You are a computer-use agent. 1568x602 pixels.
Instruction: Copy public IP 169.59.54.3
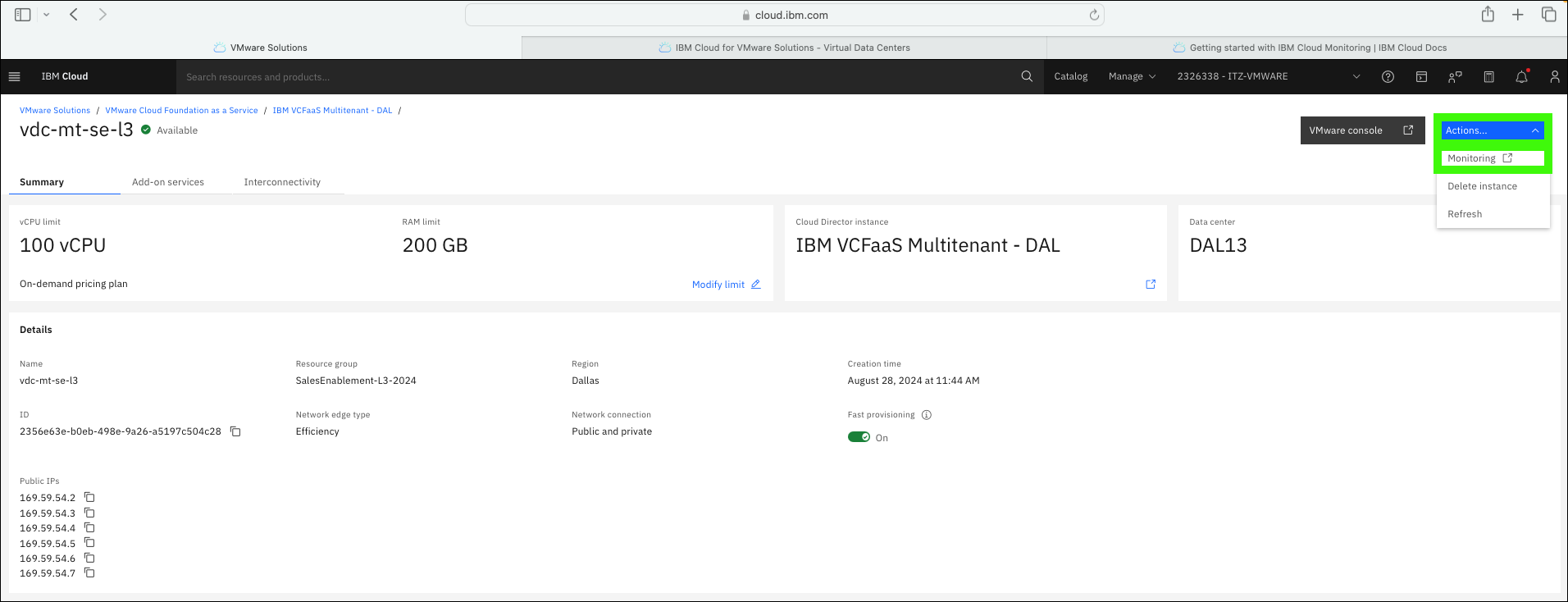[89, 513]
